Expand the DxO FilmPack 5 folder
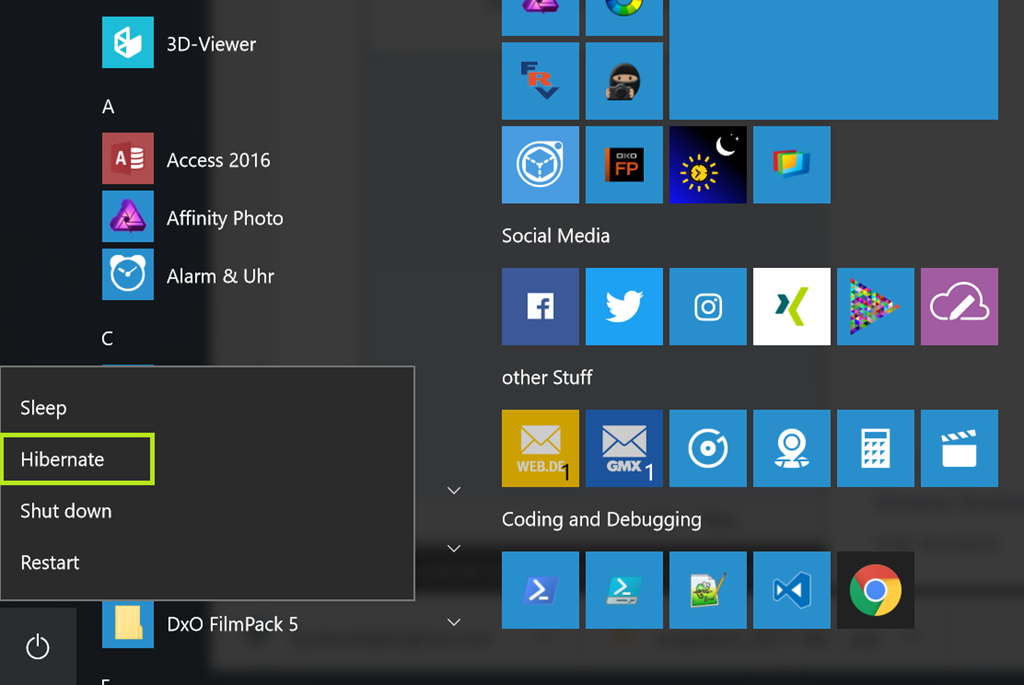Viewport: 1024px width, 685px height. (454, 623)
